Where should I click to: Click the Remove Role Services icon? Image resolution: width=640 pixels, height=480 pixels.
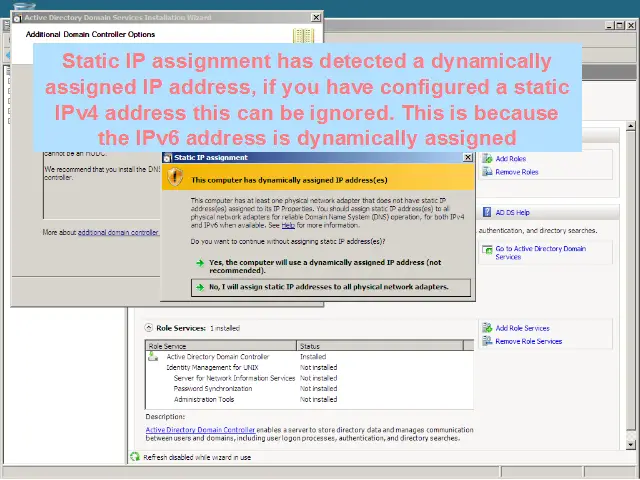point(487,341)
